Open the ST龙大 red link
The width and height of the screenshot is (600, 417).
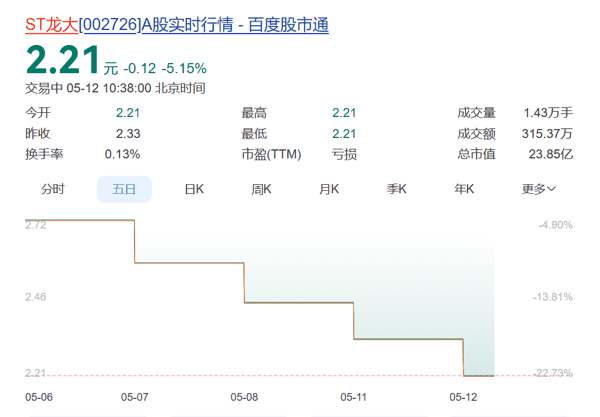click(52, 25)
